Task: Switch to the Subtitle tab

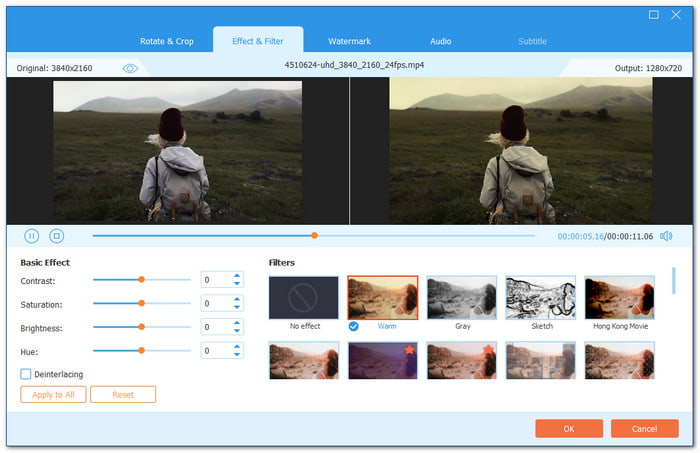Action: tap(532, 41)
